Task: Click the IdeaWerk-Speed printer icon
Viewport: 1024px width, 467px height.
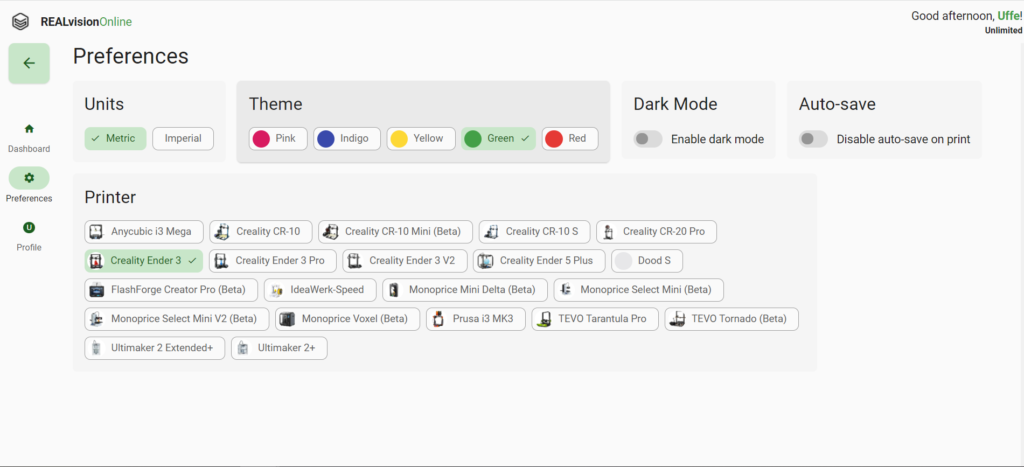Action: click(276, 289)
